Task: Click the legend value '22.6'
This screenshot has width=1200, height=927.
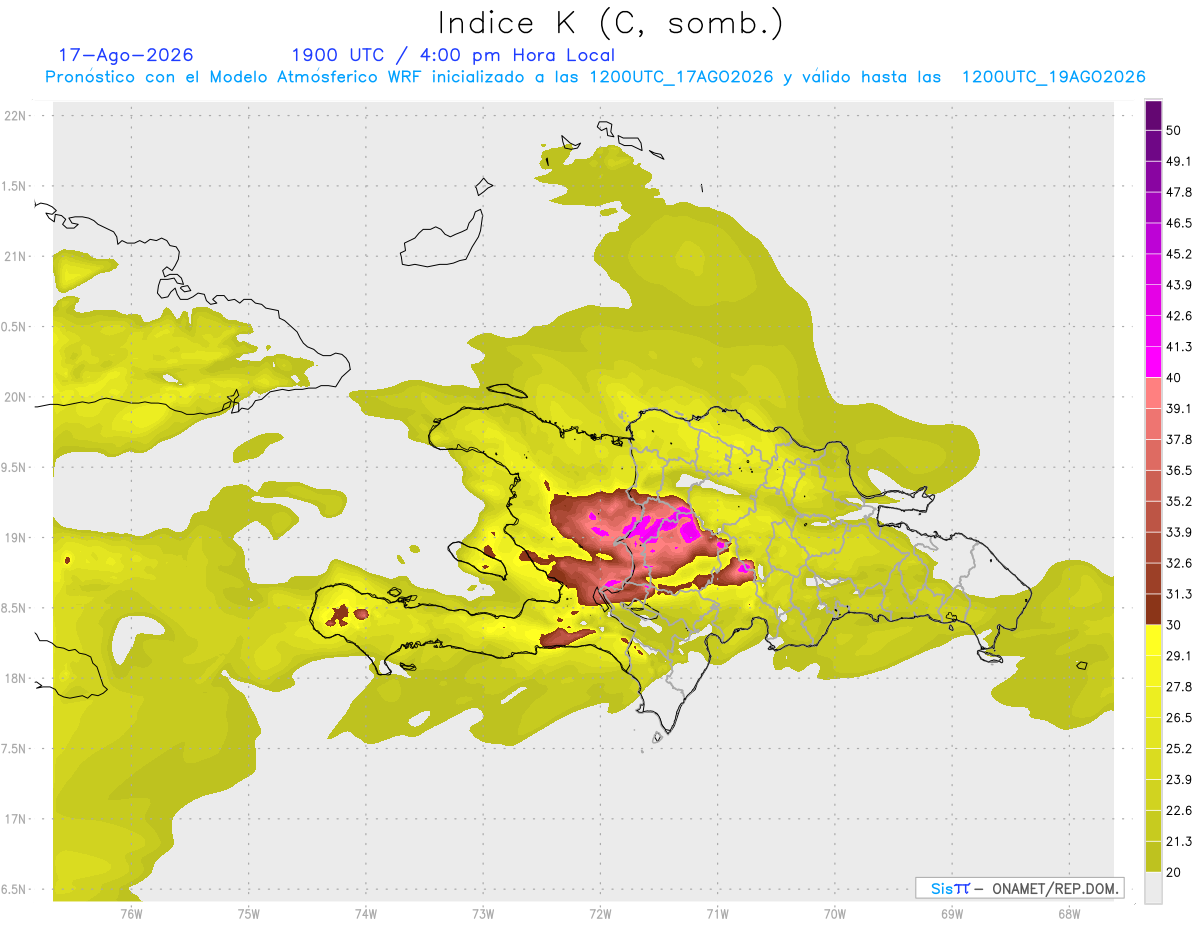Action: [1179, 810]
